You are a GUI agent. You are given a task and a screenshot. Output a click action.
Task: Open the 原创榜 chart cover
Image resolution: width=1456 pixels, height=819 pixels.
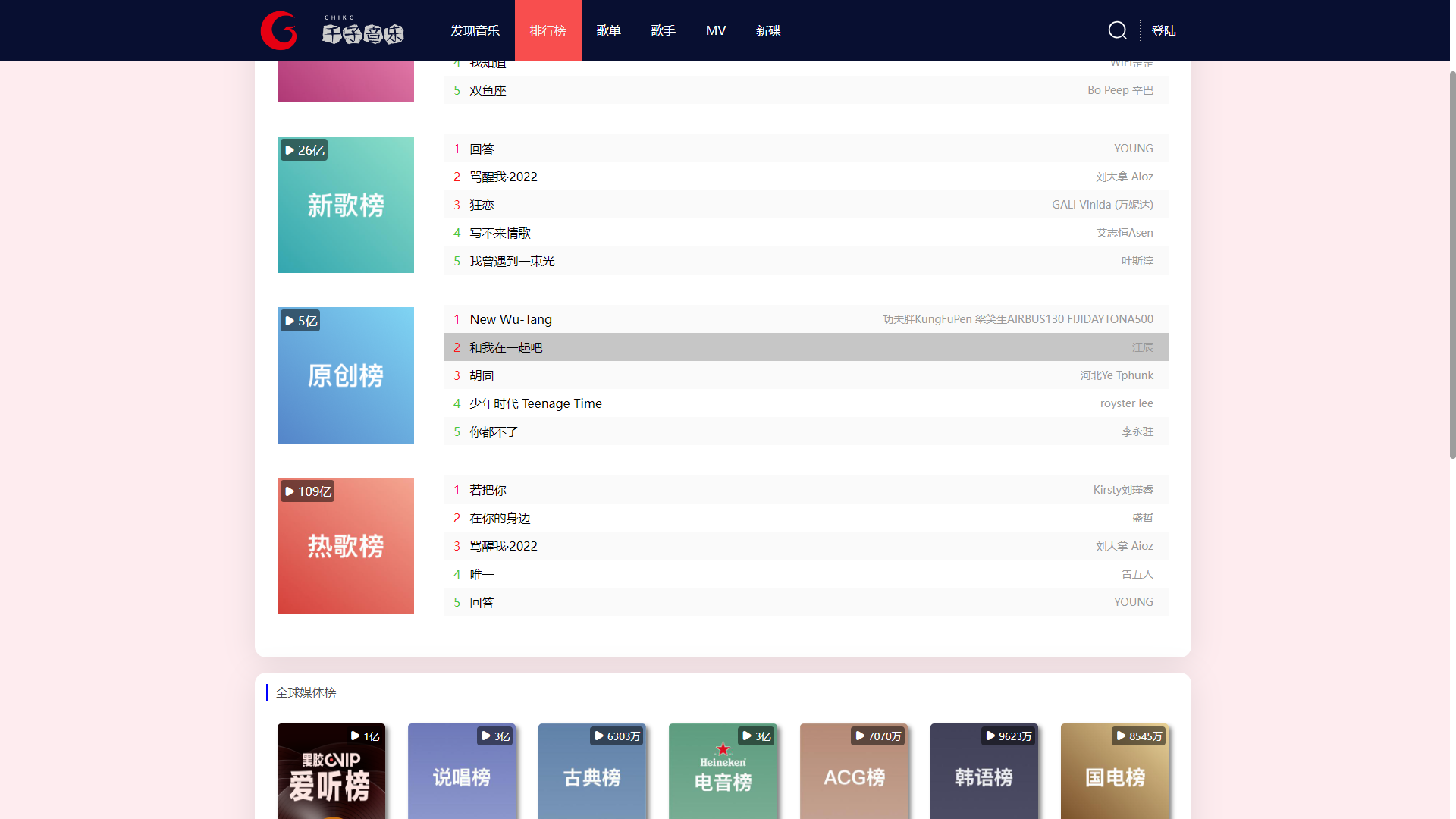point(345,375)
